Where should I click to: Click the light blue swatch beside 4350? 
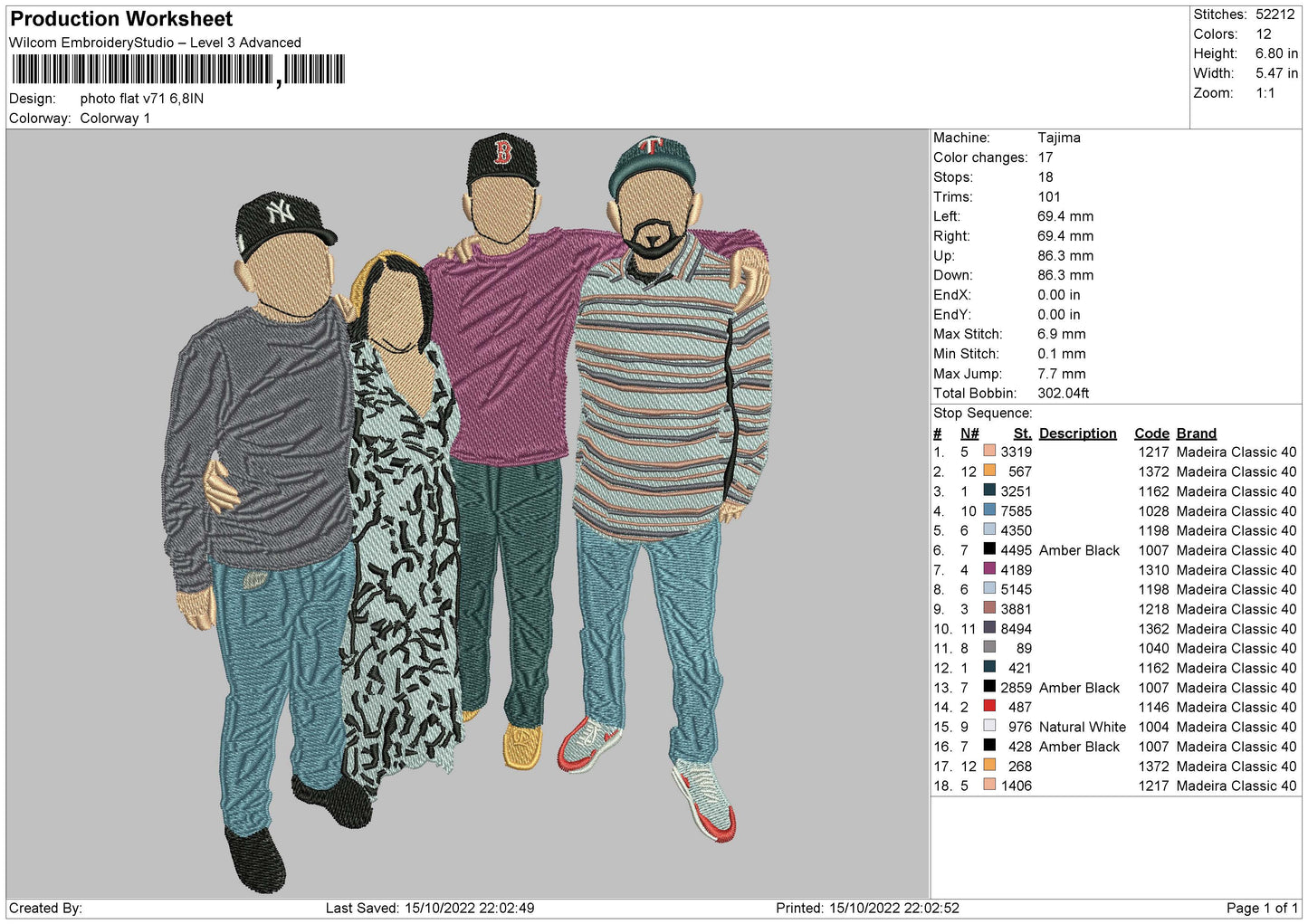pos(989,530)
